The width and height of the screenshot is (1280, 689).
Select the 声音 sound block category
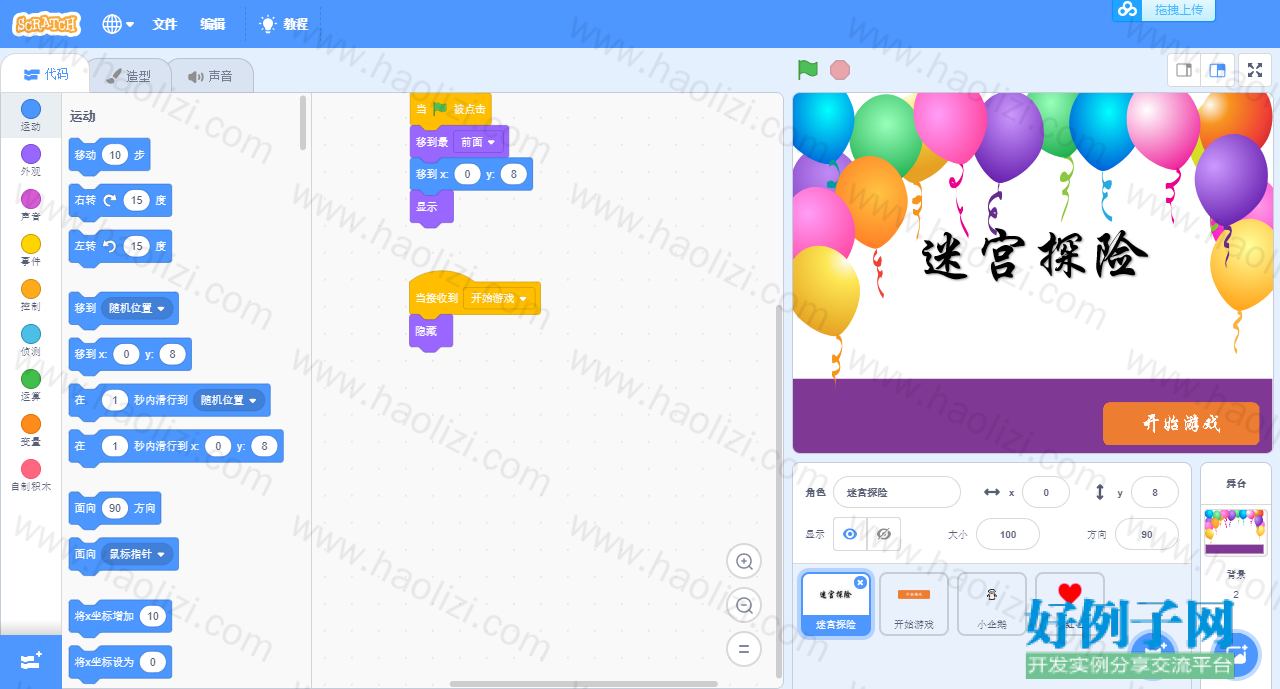(31, 206)
